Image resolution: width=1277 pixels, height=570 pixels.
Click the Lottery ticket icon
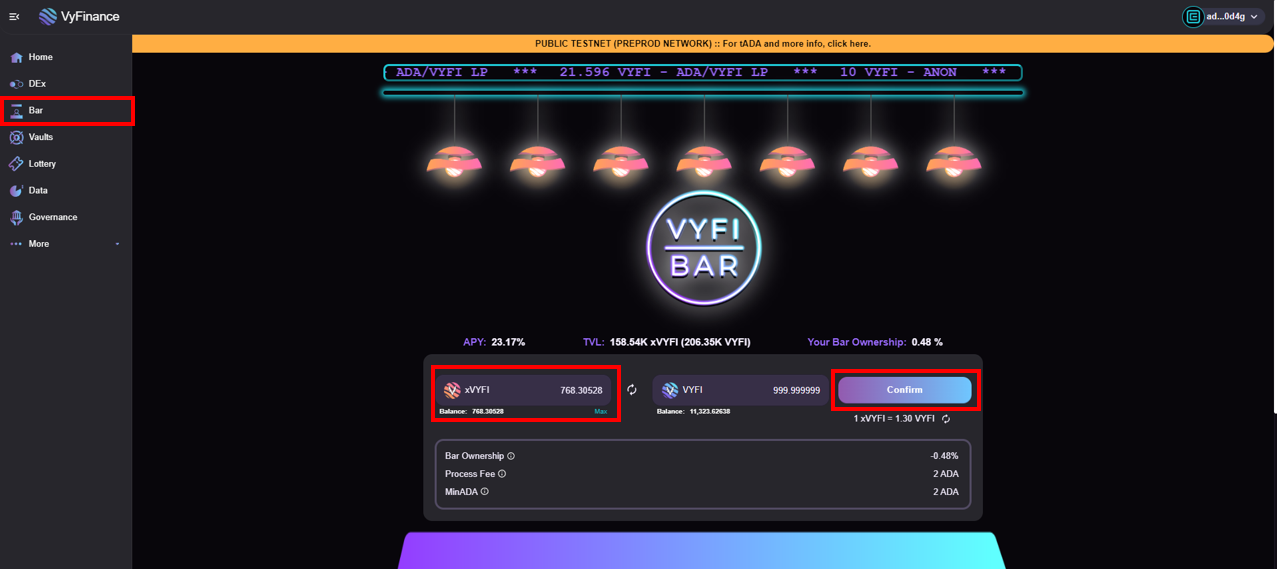(16, 164)
